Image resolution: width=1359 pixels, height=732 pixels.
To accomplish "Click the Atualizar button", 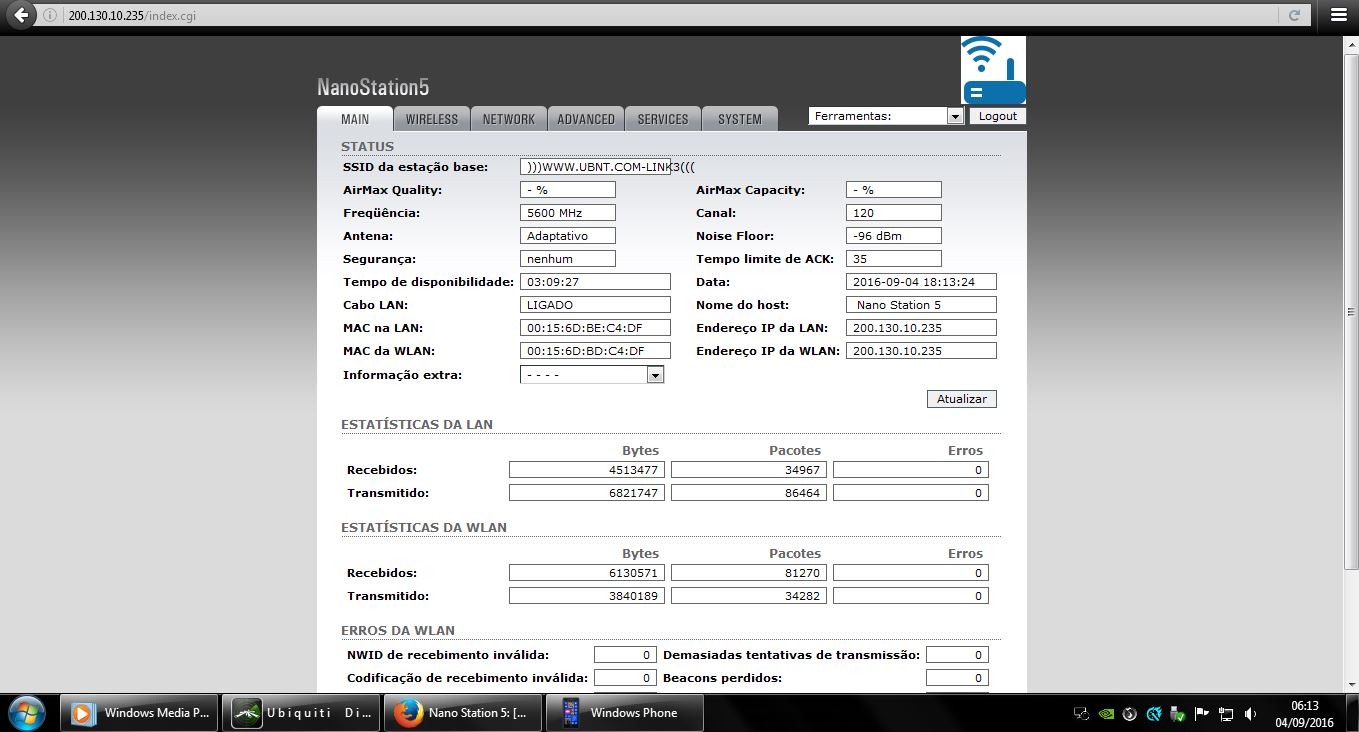I will (962, 399).
